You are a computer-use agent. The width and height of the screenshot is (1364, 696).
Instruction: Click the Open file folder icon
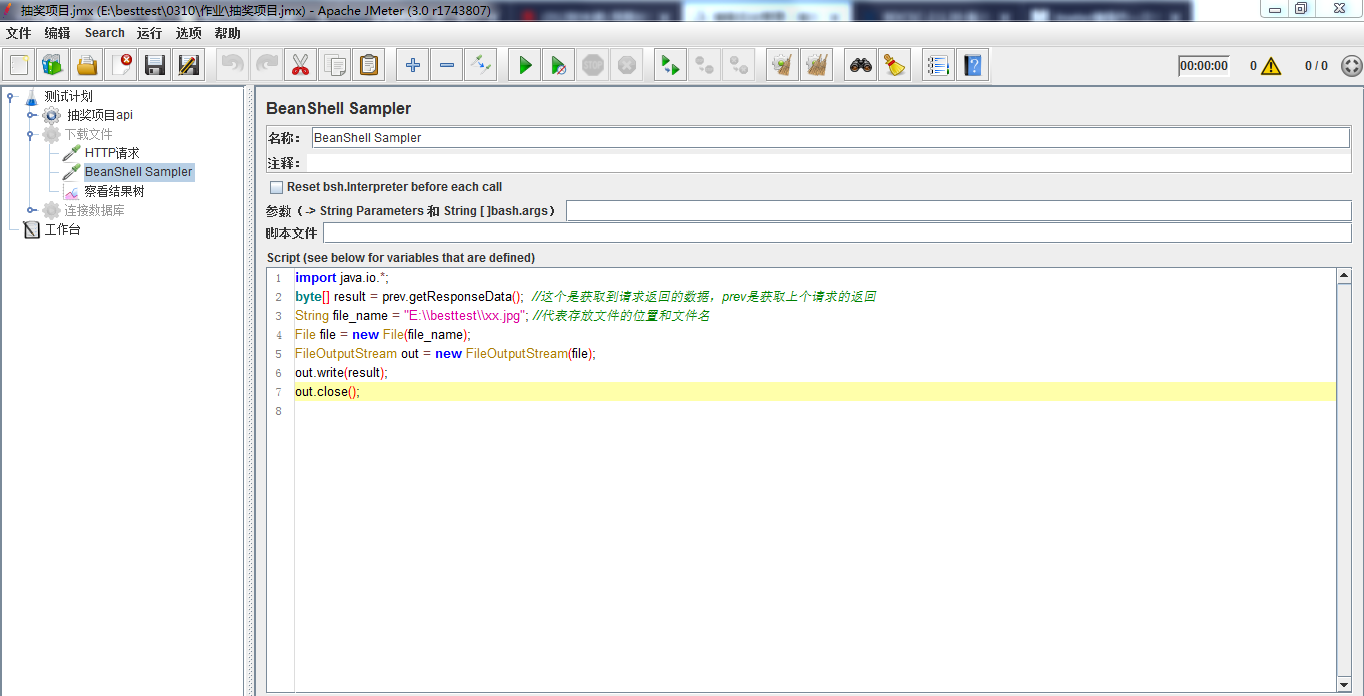coord(87,66)
